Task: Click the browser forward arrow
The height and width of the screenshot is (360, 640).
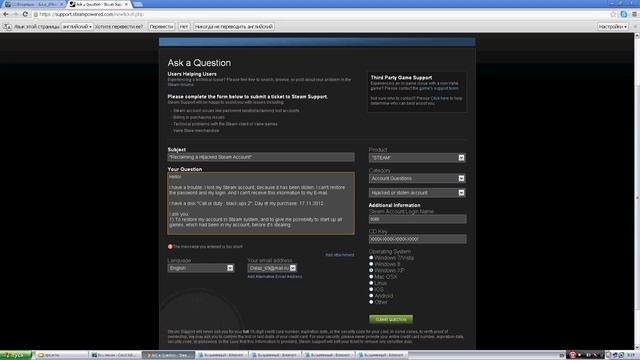Action: point(16,14)
